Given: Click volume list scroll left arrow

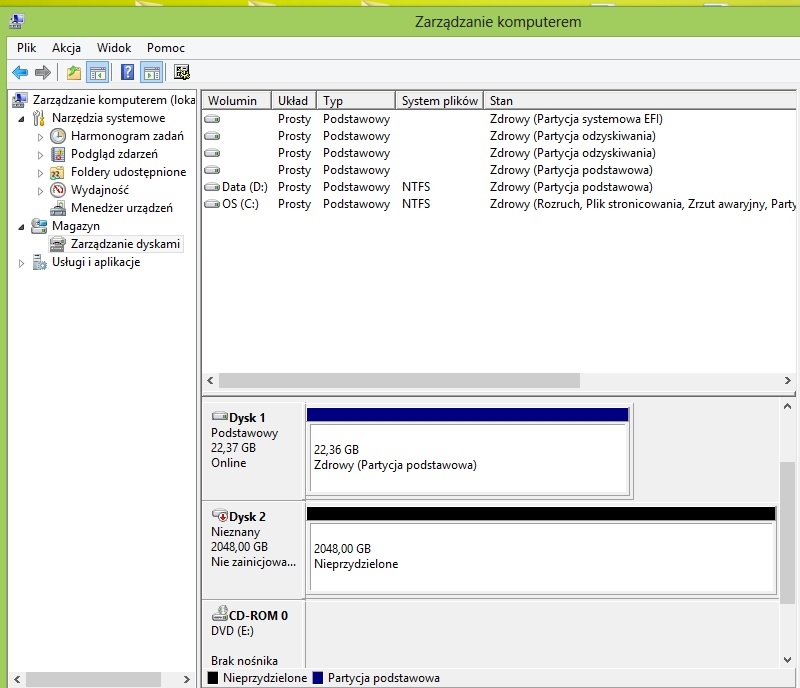Looking at the screenshot, I should point(210,380).
